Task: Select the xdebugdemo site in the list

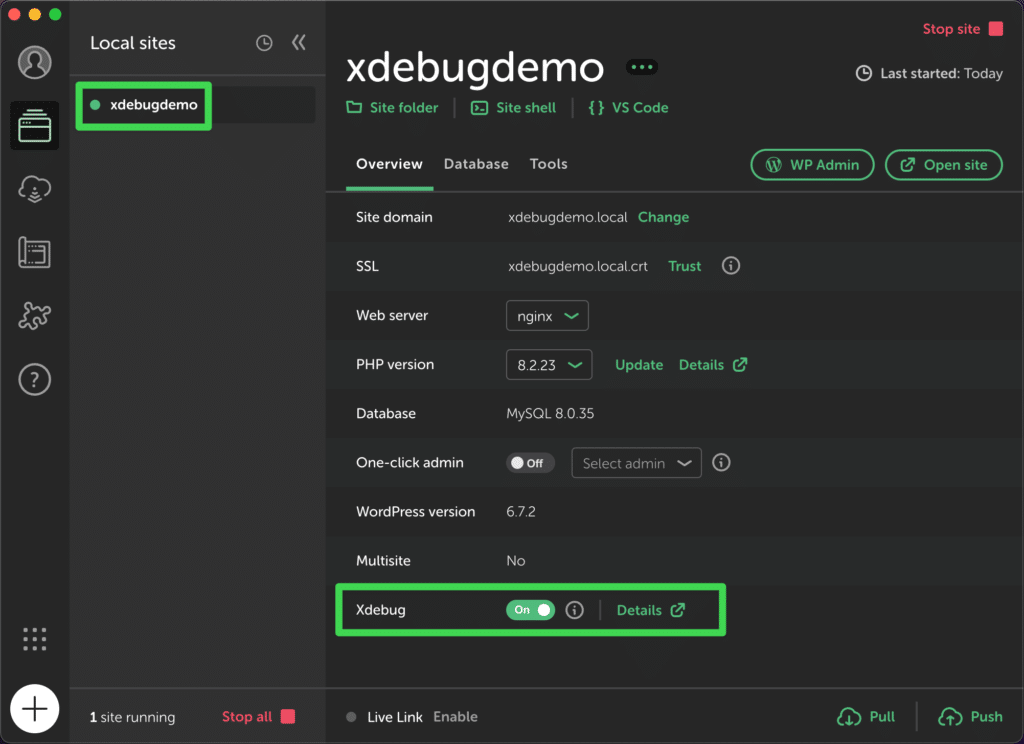Action: click(196, 105)
